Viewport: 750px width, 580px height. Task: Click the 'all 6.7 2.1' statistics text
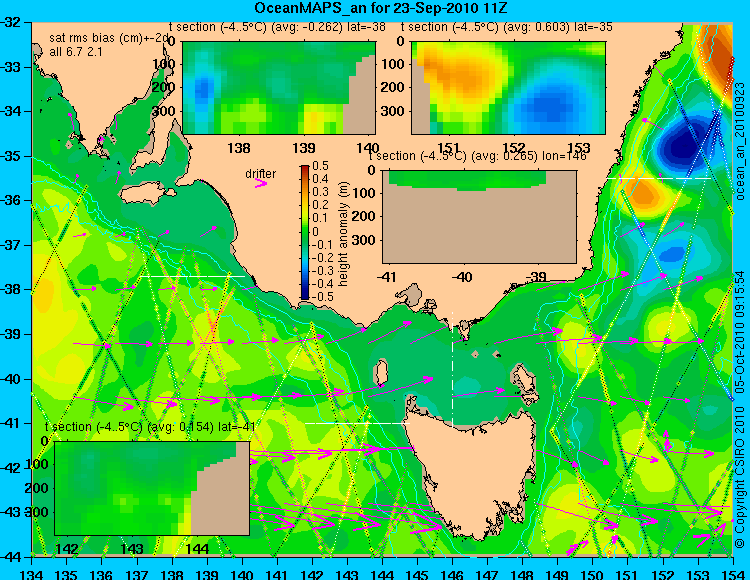tap(76, 52)
